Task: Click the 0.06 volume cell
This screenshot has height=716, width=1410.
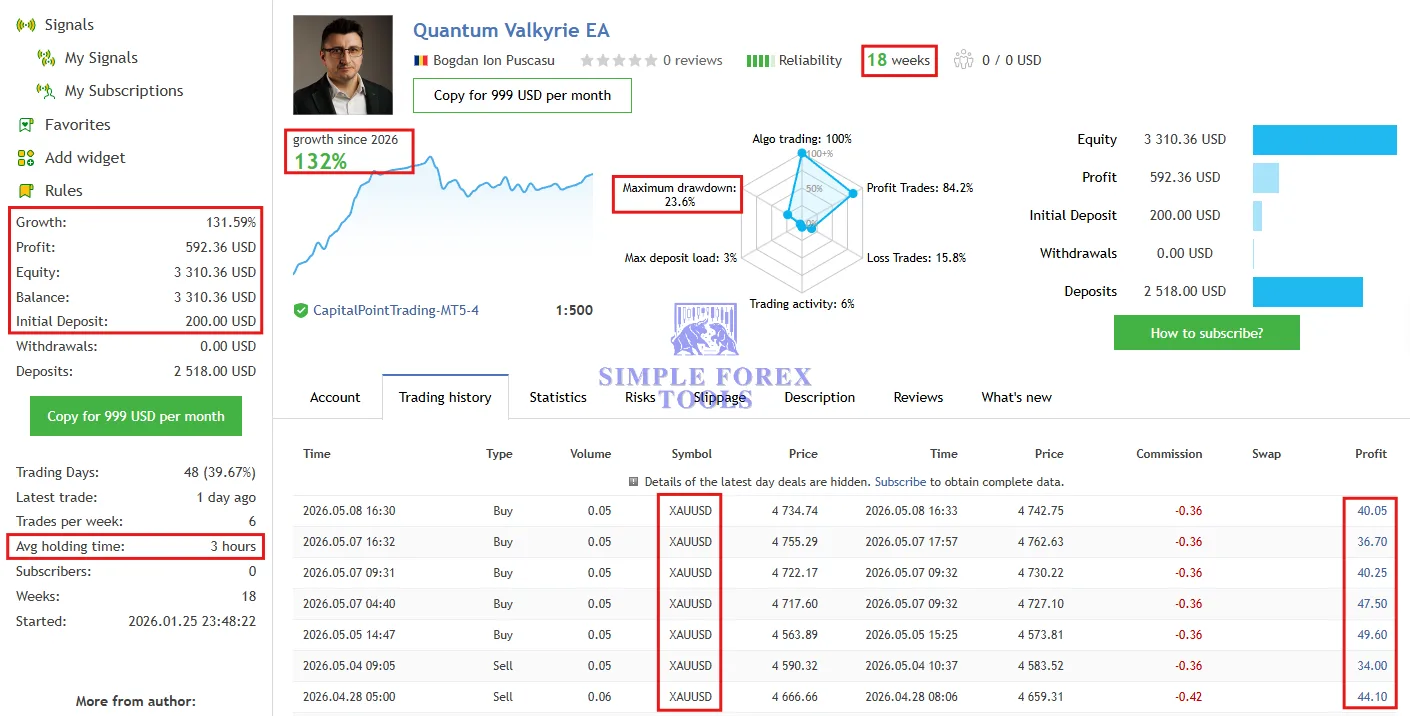Action: tap(599, 697)
